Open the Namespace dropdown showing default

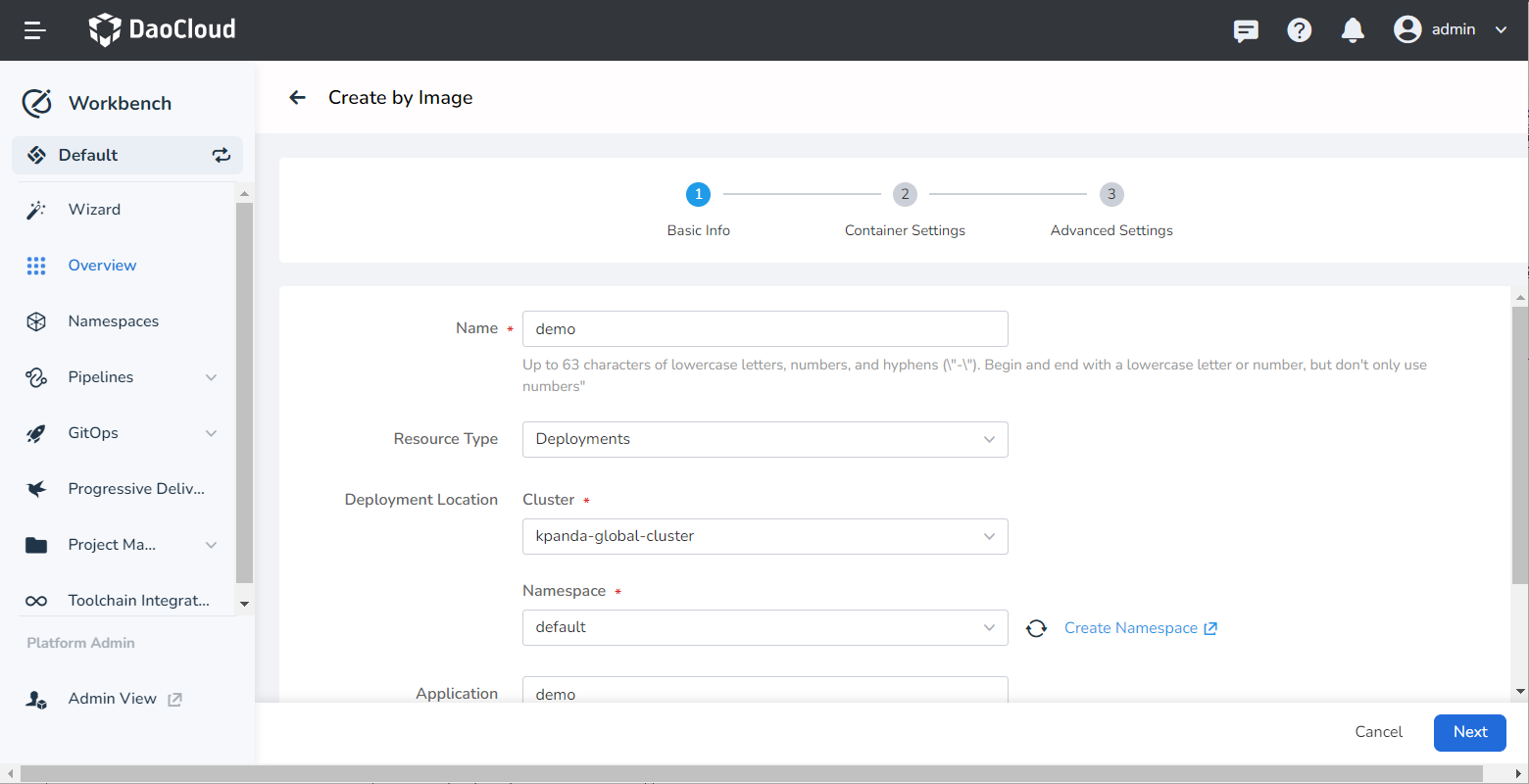pos(764,627)
